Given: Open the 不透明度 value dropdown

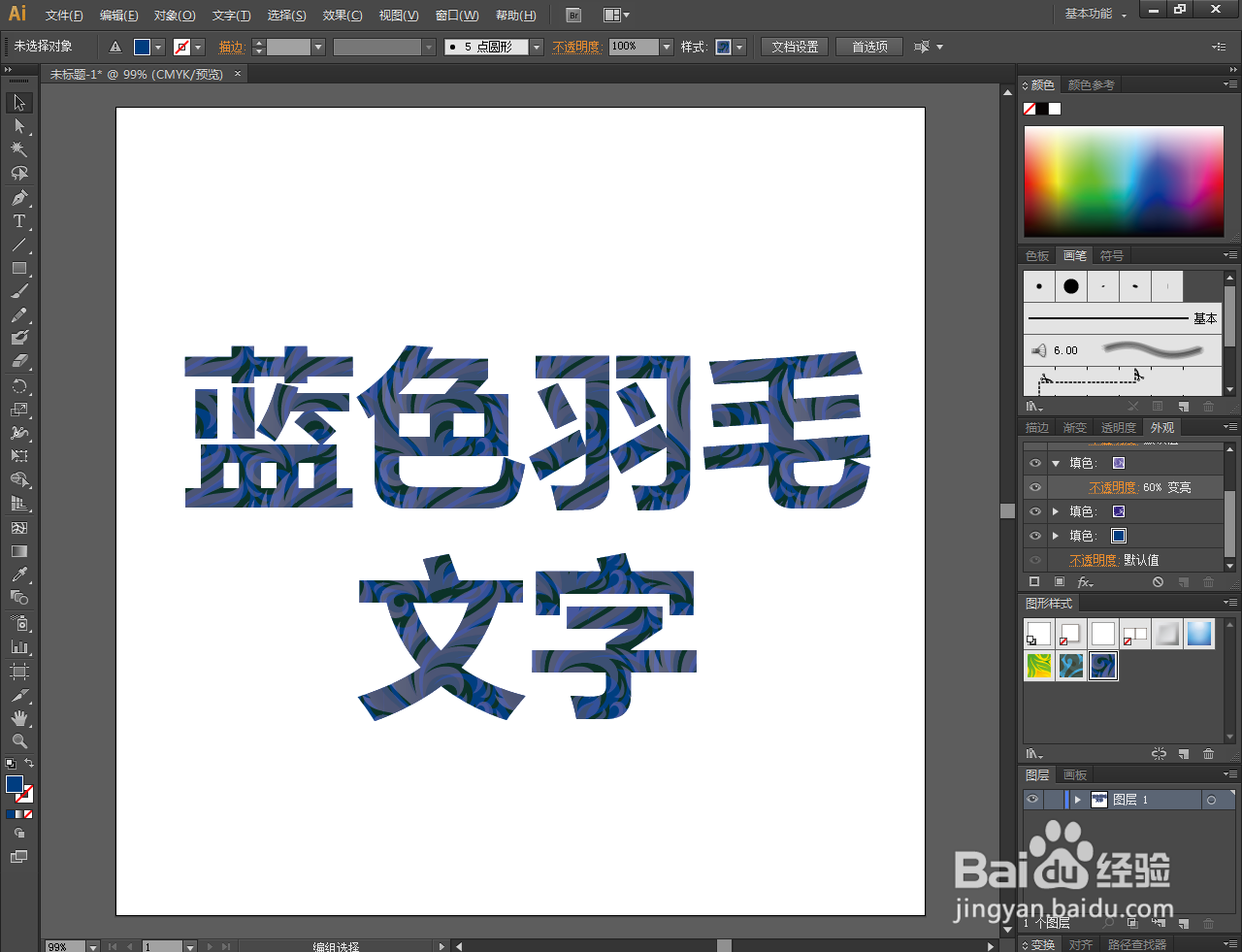Looking at the screenshot, I should (667, 47).
